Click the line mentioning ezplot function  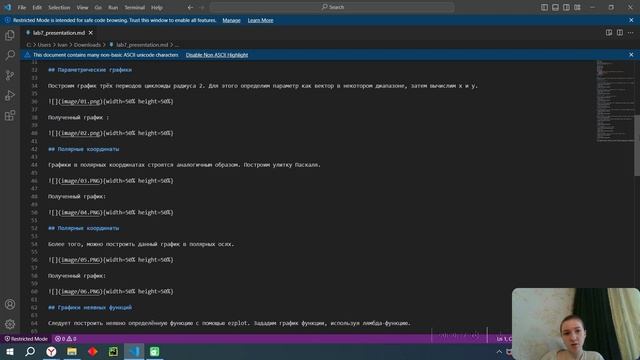pos(229,323)
